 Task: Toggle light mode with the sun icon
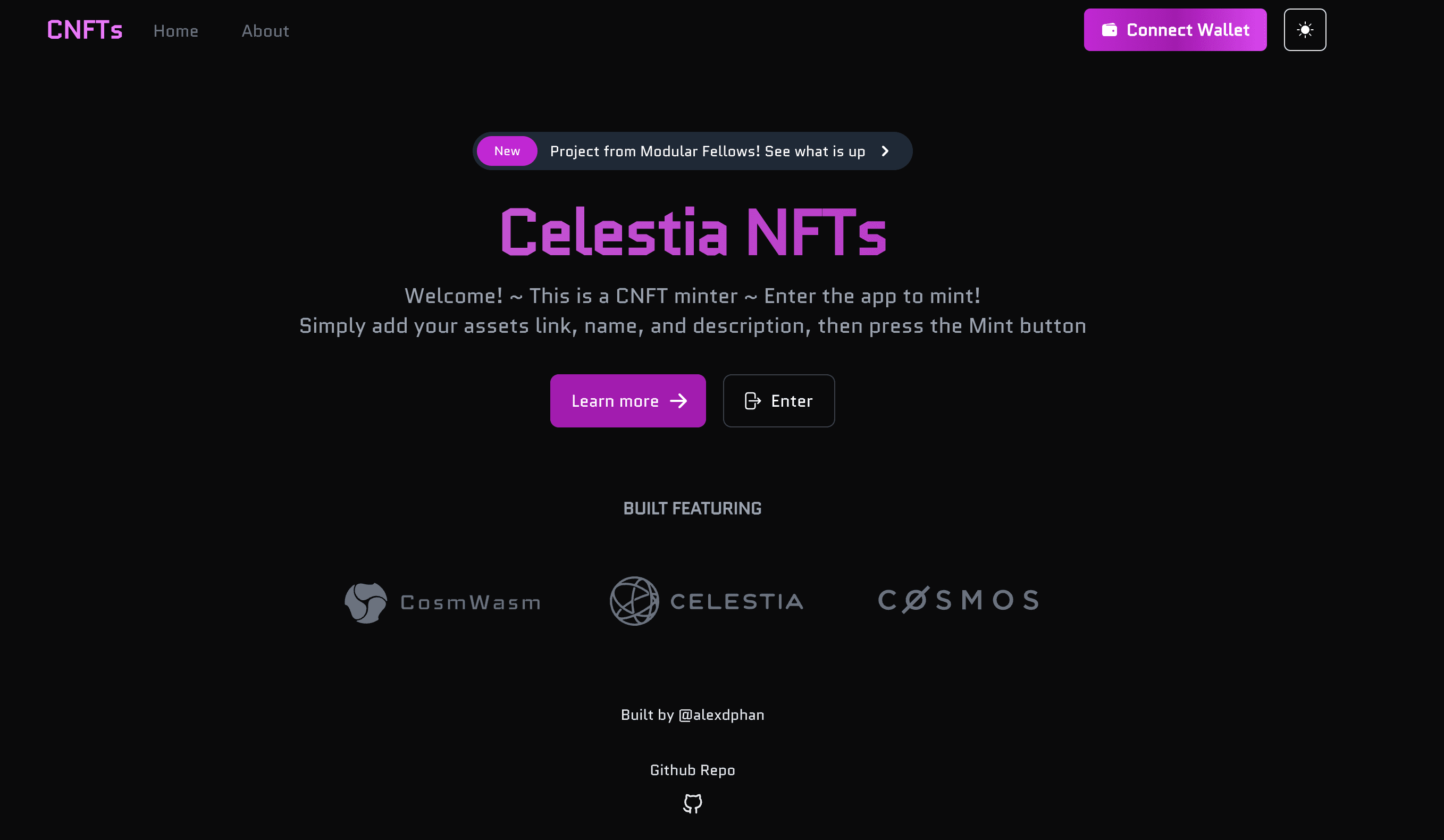pos(1305,30)
